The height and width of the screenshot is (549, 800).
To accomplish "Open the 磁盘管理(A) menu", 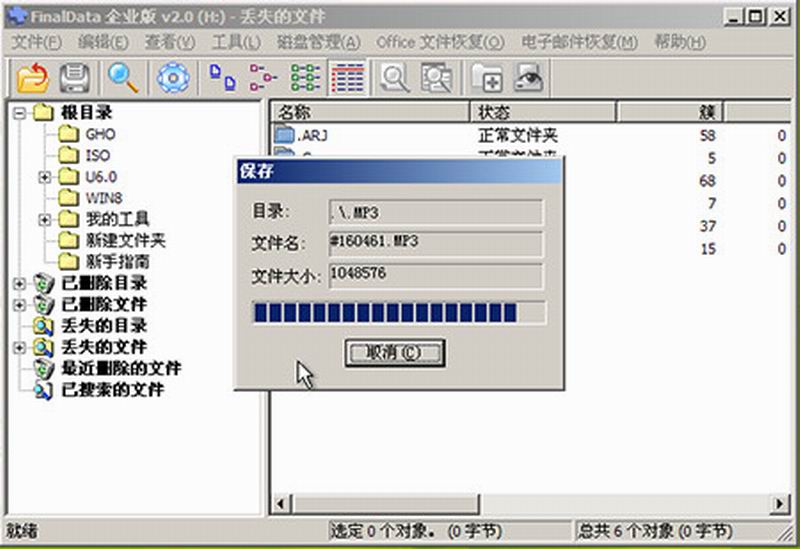I will (x=319, y=42).
